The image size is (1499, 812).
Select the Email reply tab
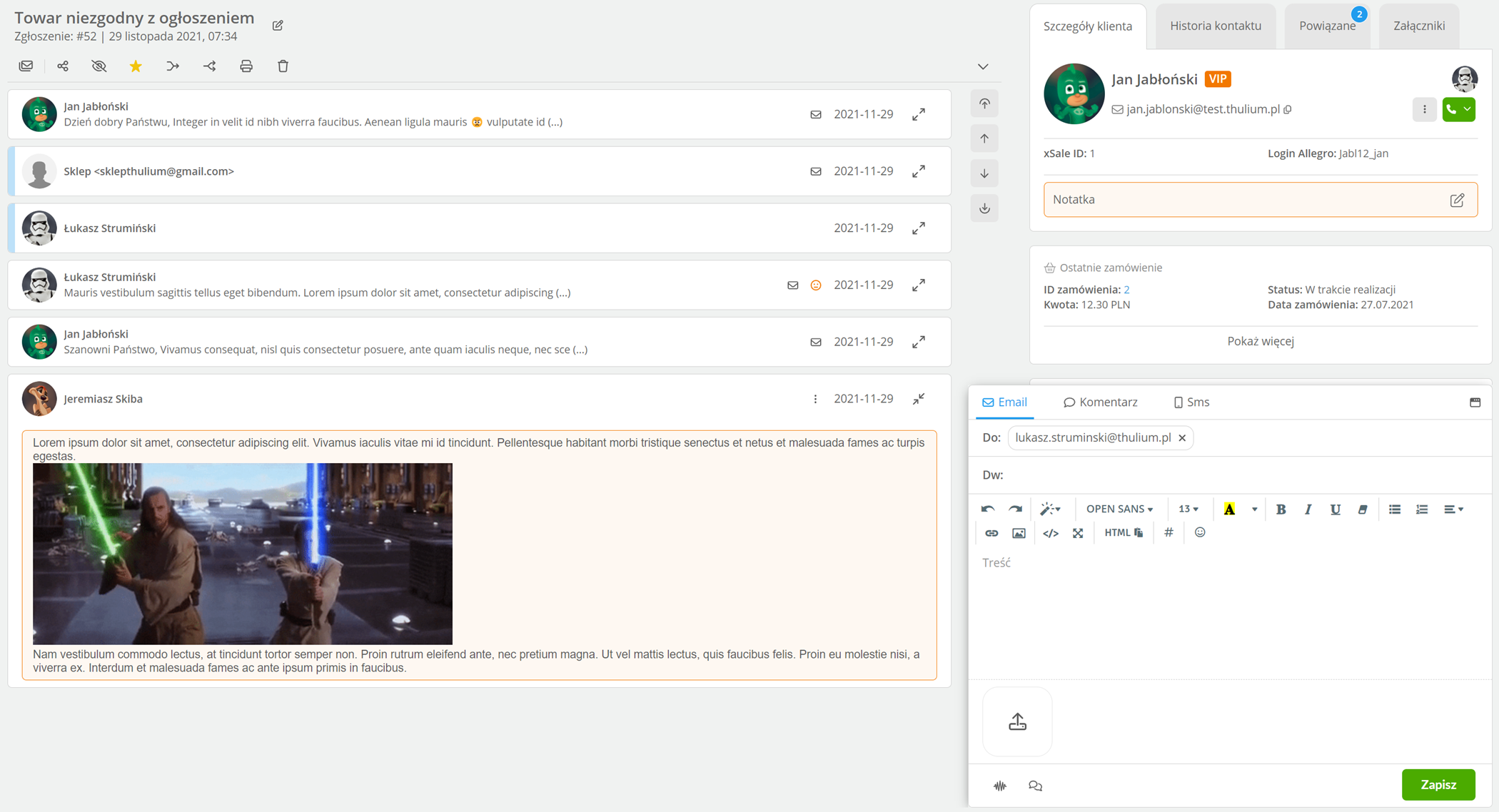pyautogui.click(x=1005, y=402)
